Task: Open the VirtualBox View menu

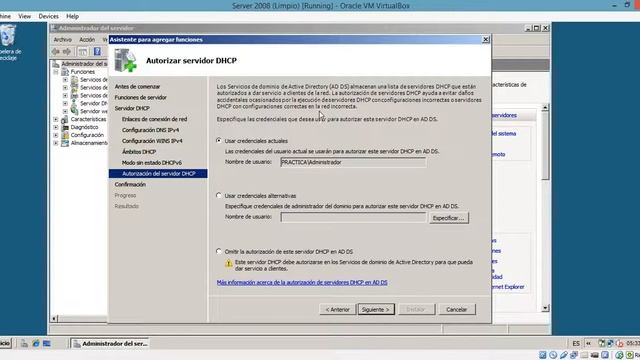Action: click(24, 16)
